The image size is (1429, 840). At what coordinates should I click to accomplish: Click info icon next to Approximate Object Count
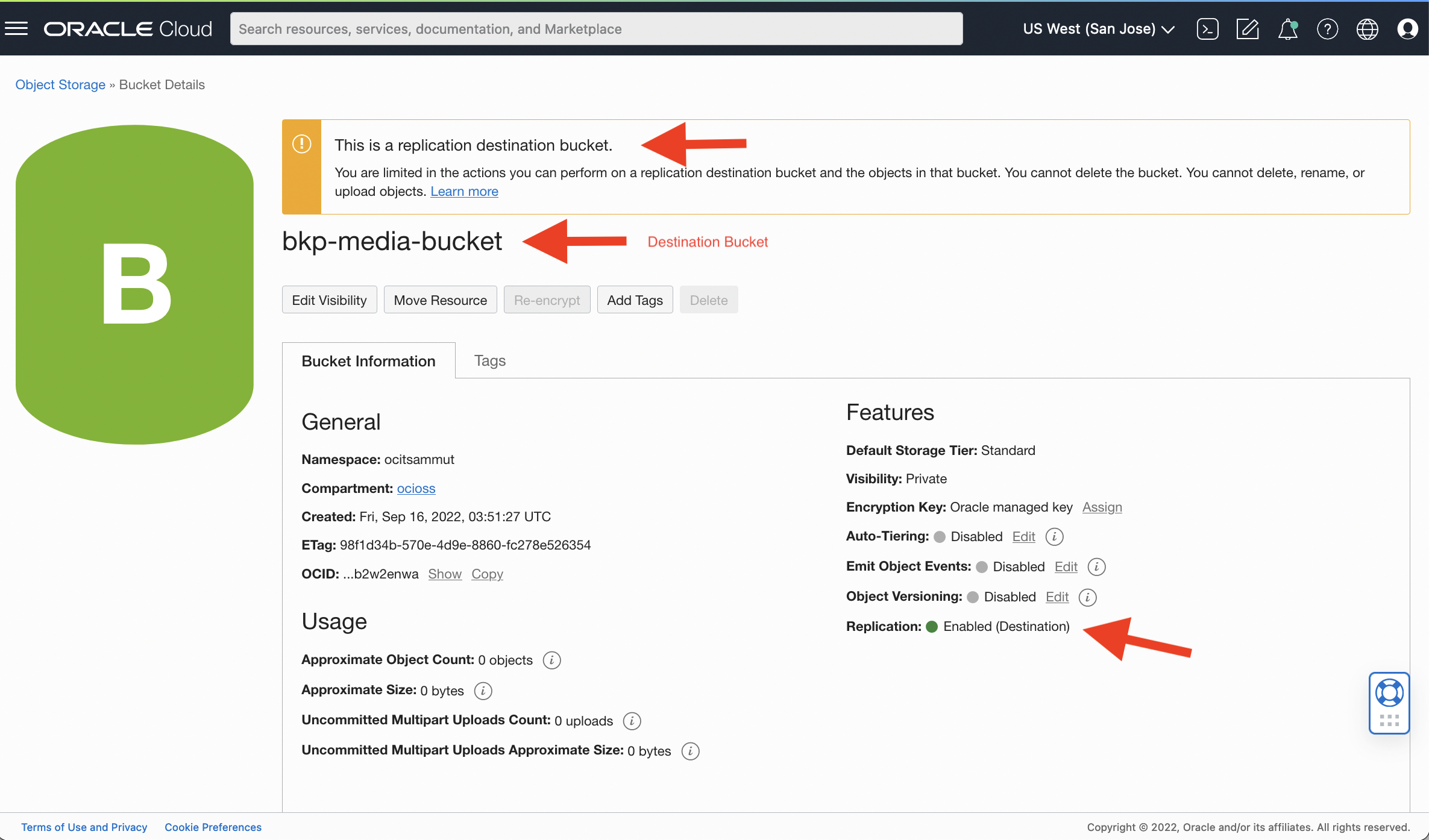pyautogui.click(x=551, y=660)
